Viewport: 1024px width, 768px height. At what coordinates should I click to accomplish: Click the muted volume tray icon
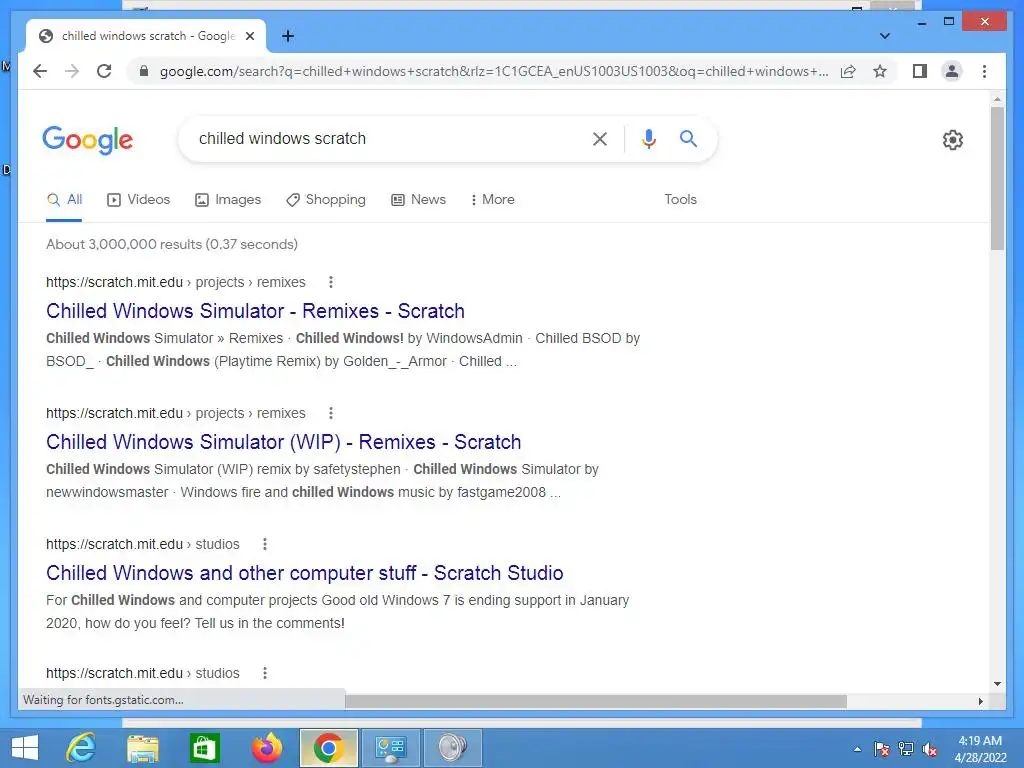click(930, 749)
